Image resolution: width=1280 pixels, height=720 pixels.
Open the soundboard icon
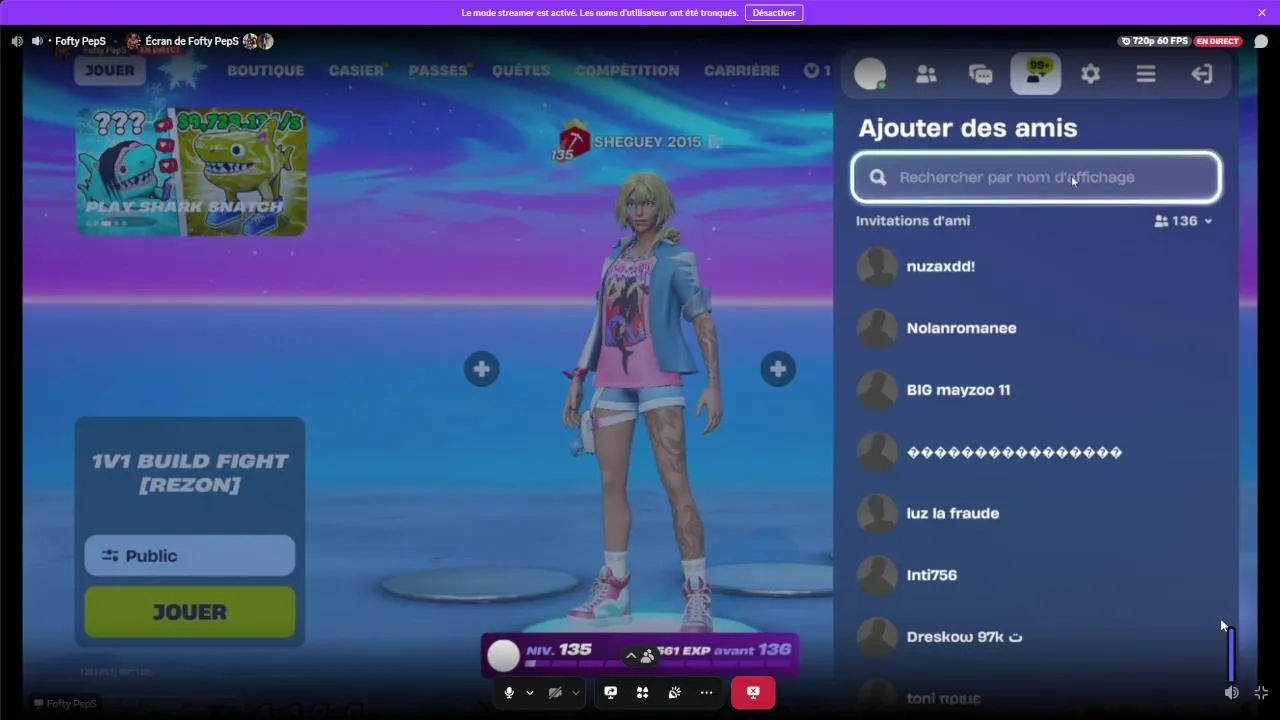pos(674,692)
